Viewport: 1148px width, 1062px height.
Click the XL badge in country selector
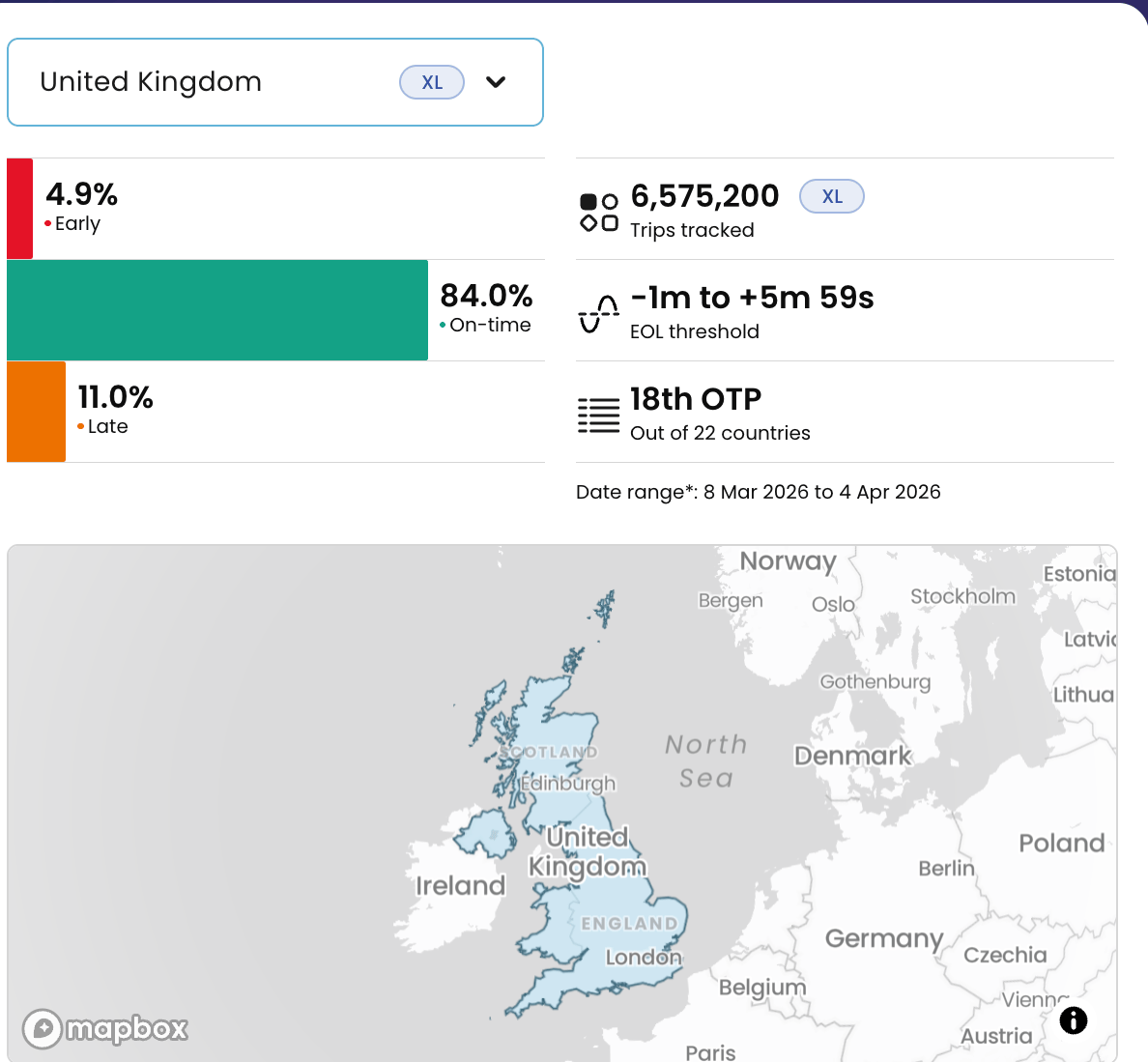pos(432,82)
